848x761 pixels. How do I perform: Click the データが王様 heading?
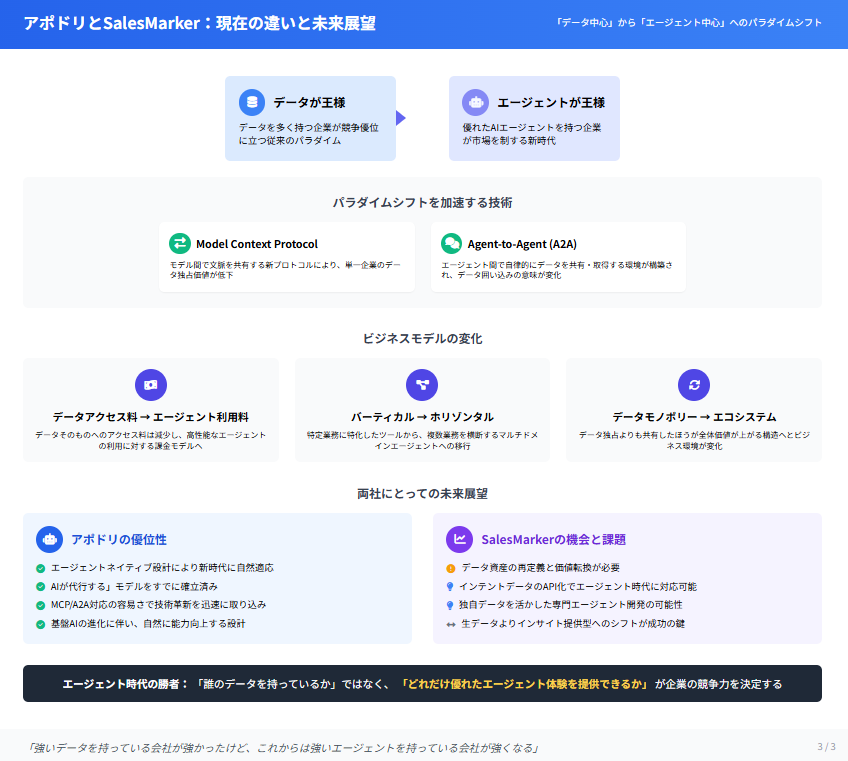(x=309, y=102)
